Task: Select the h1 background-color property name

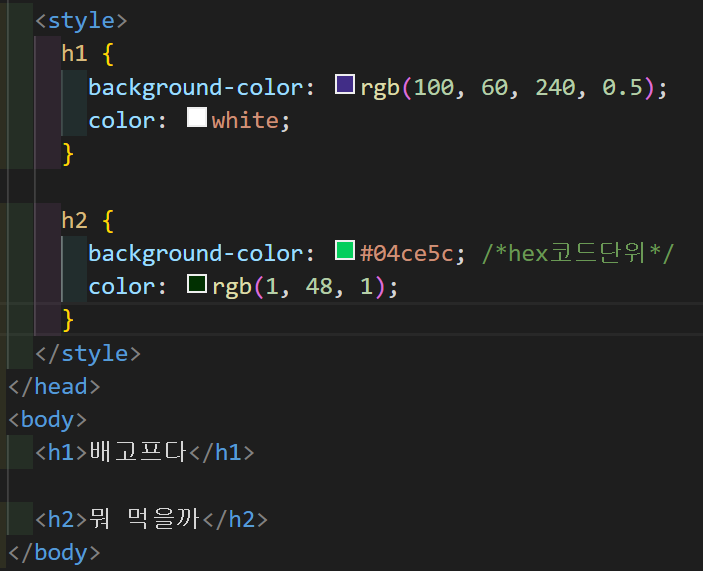Action: 196,87
